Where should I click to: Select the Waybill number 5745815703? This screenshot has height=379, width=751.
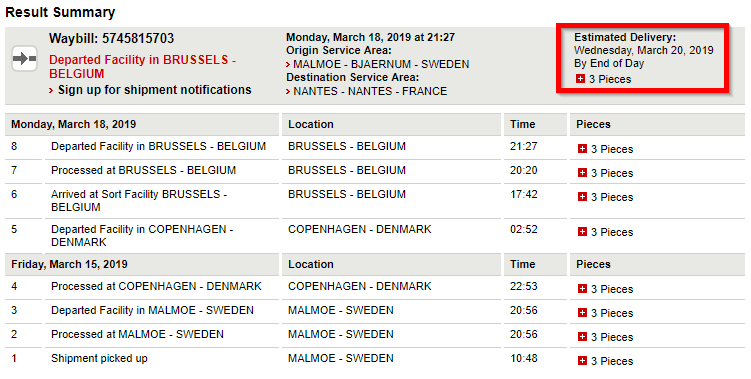[x=138, y=38]
